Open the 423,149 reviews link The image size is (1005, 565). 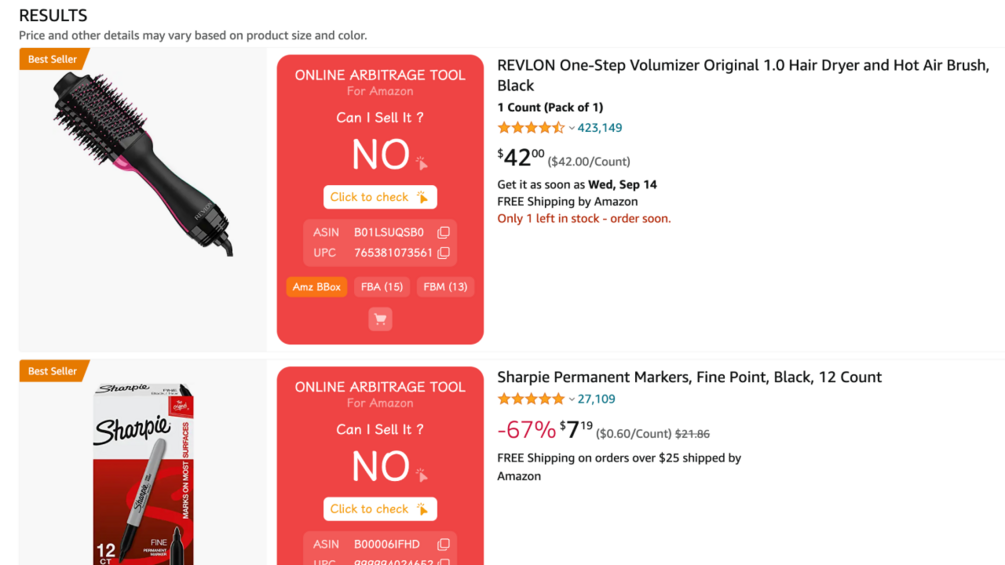click(x=600, y=128)
